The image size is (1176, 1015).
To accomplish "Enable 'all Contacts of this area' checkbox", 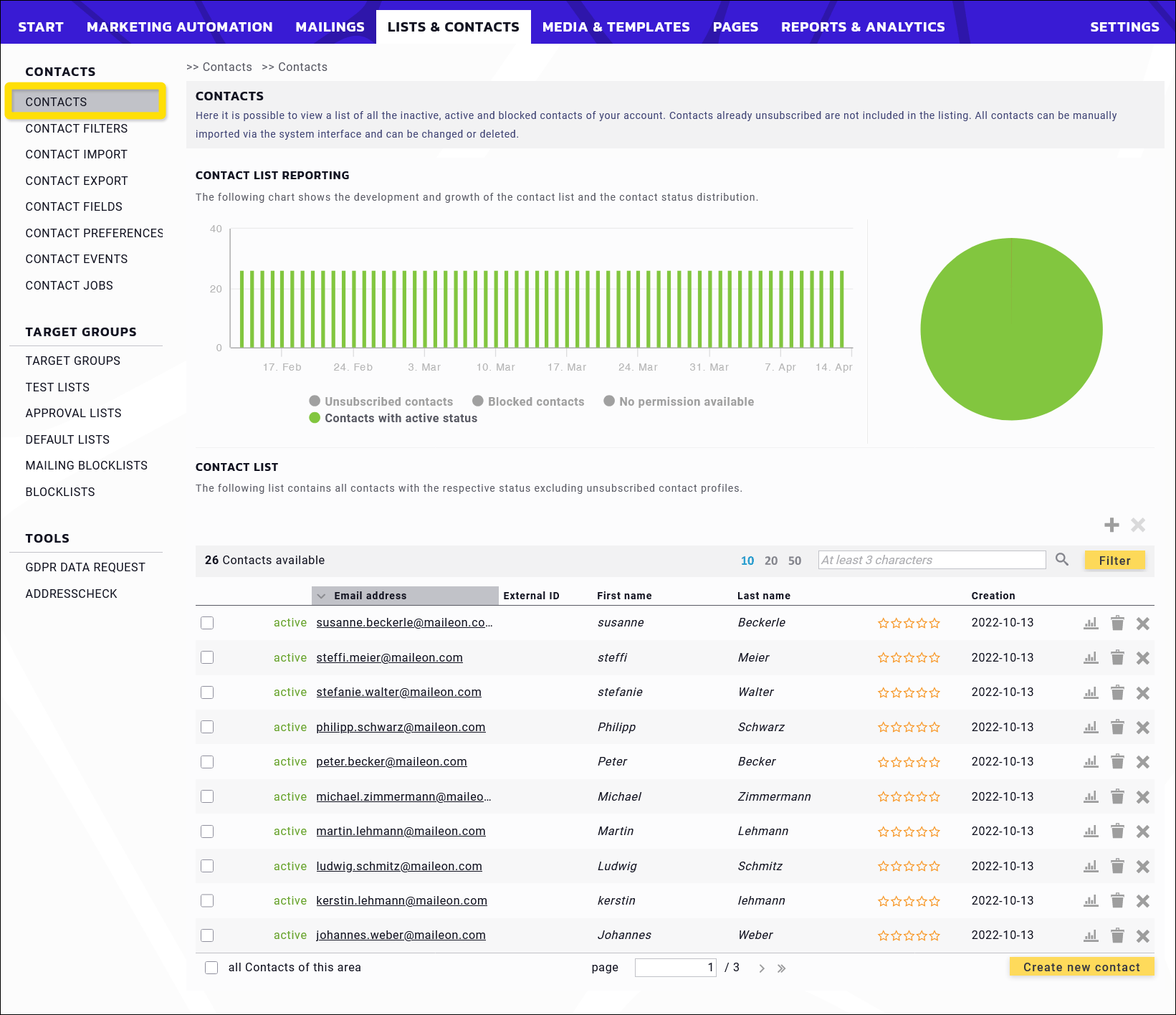I will [x=211, y=968].
